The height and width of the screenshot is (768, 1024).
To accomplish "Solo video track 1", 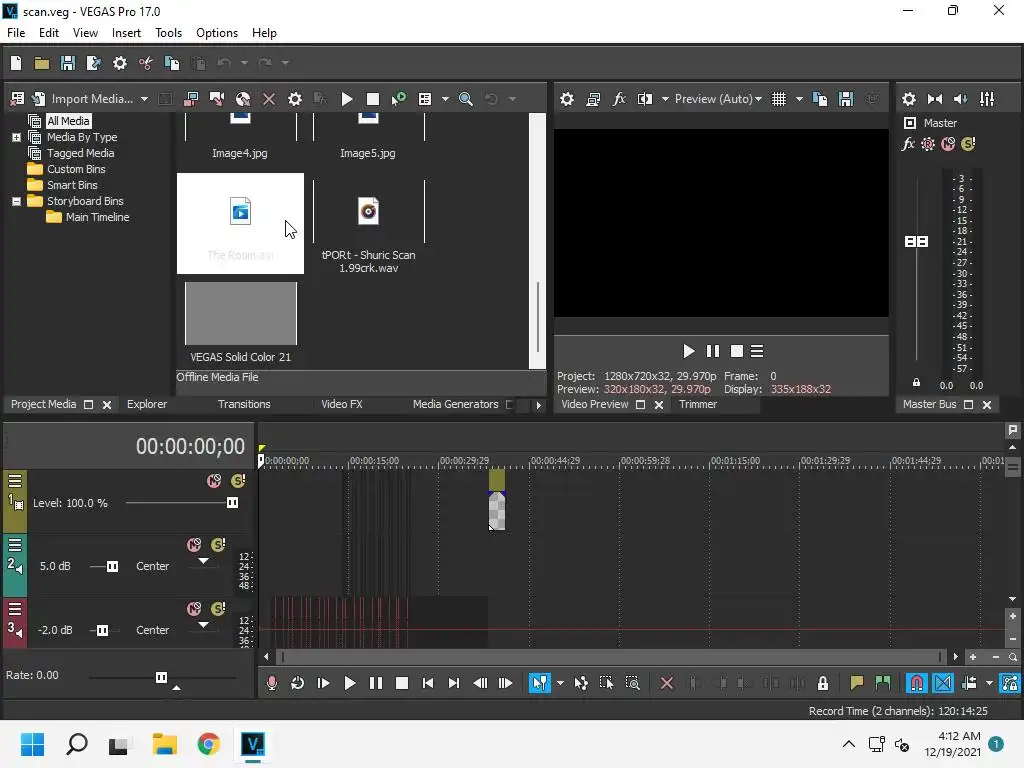I will coord(238,481).
